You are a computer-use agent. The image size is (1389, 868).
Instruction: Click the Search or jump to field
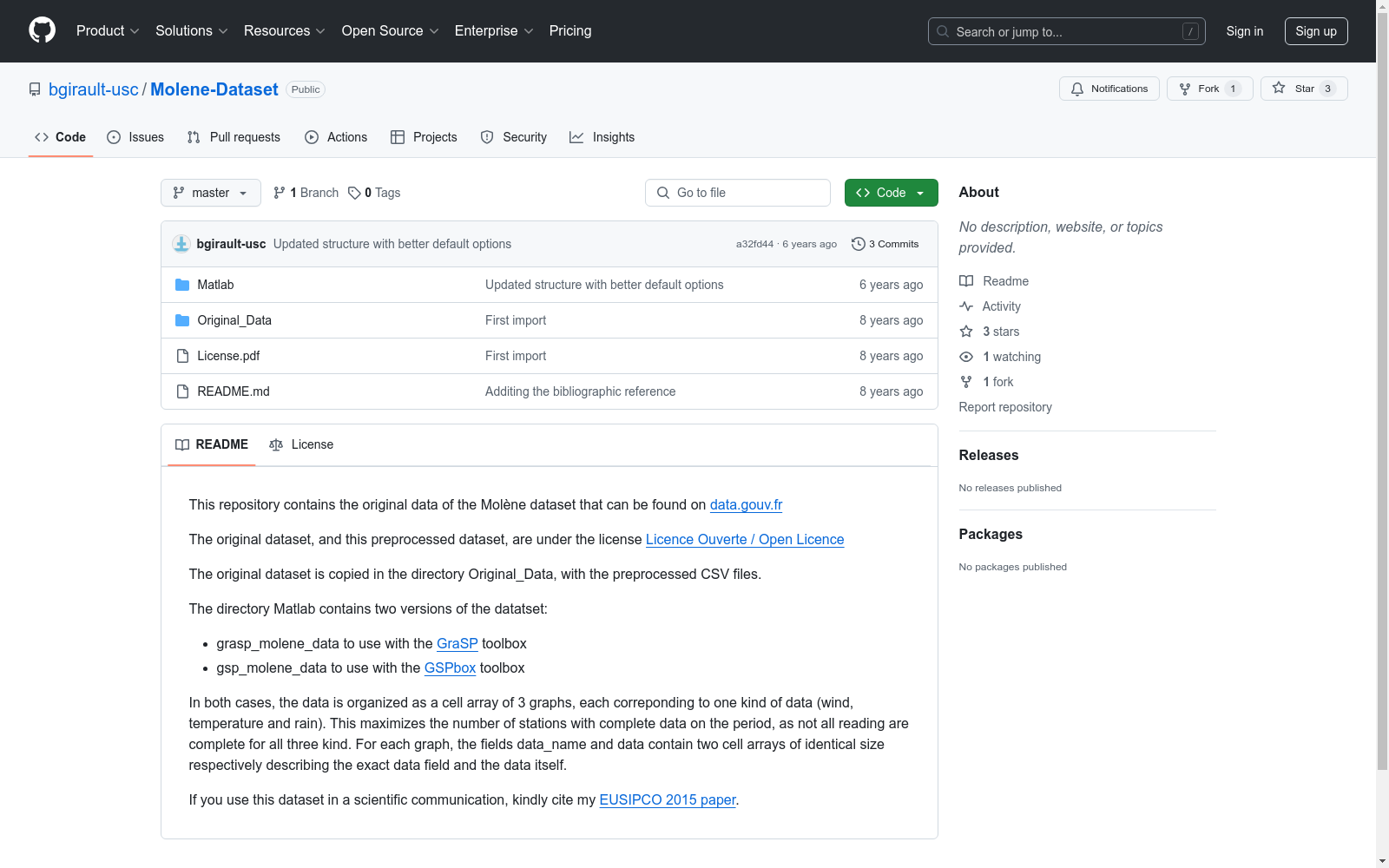pyautogui.click(x=1067, y=31)
